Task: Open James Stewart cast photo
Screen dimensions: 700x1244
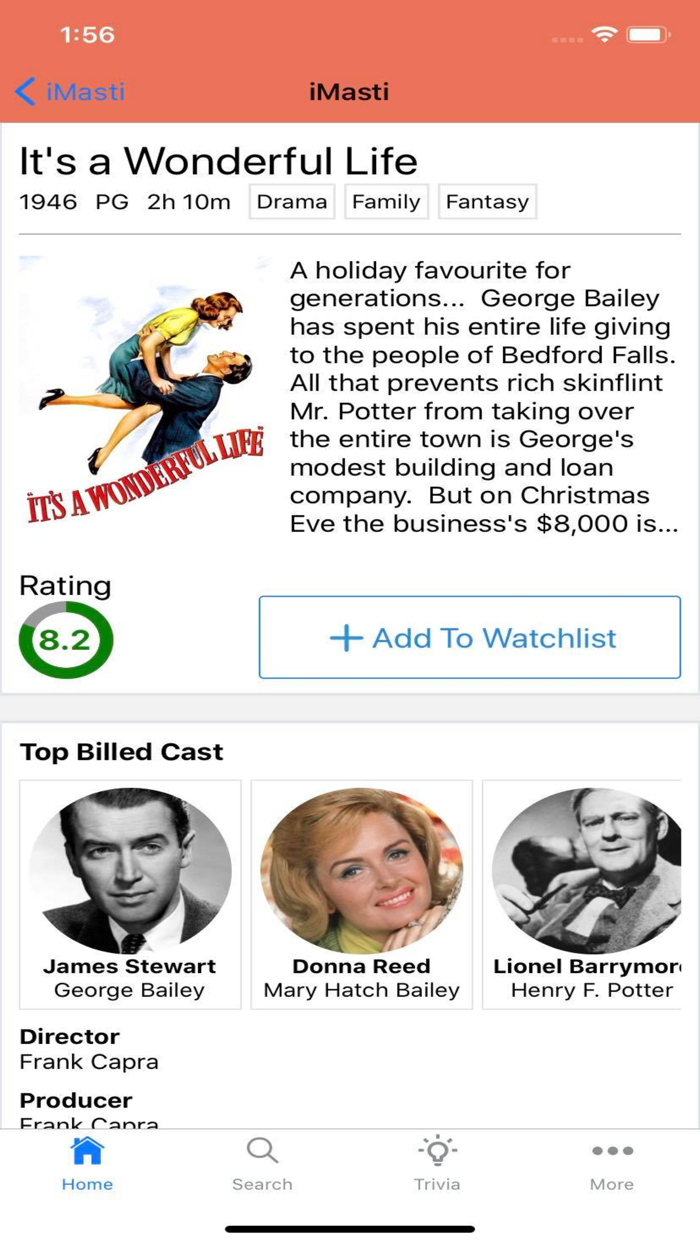Action: (130, 870)
